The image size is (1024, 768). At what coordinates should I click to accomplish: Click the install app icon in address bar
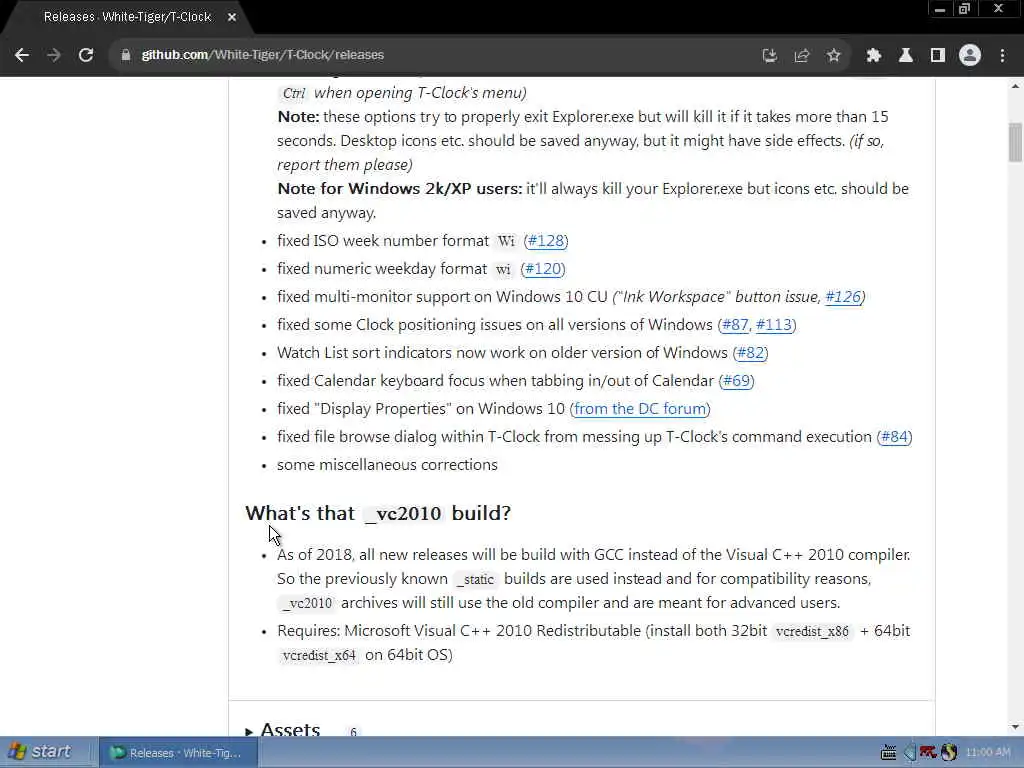pyautogui.click(x=770, y=56)
